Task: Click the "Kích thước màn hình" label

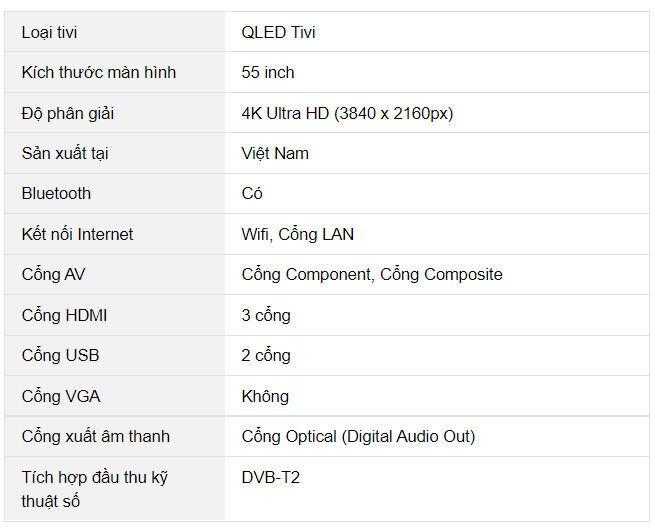Action: click(x=98, y=72)
